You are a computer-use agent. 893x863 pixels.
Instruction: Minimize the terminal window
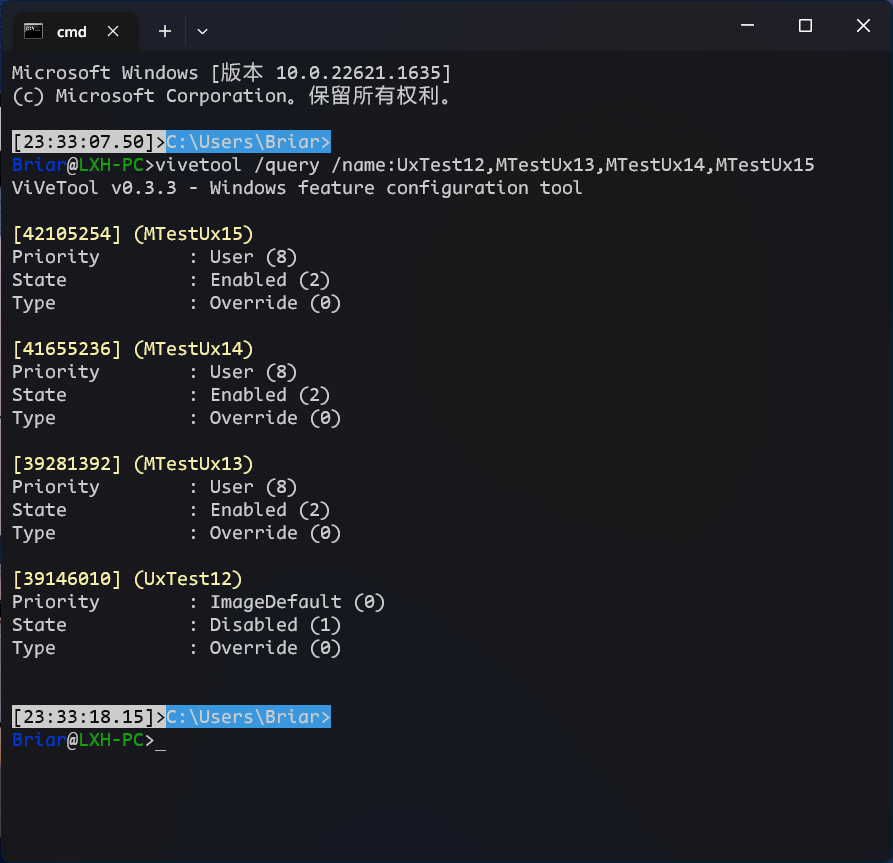pos(747,26)
